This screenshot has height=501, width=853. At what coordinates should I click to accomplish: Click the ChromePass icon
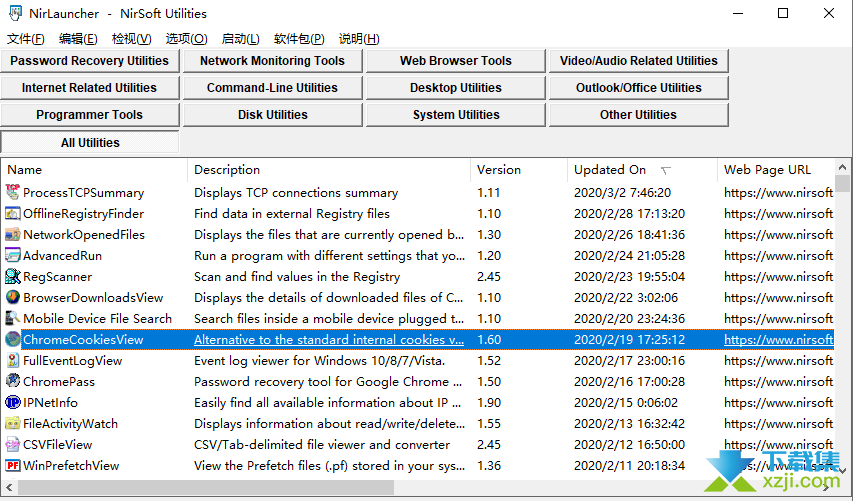point(13,382)
